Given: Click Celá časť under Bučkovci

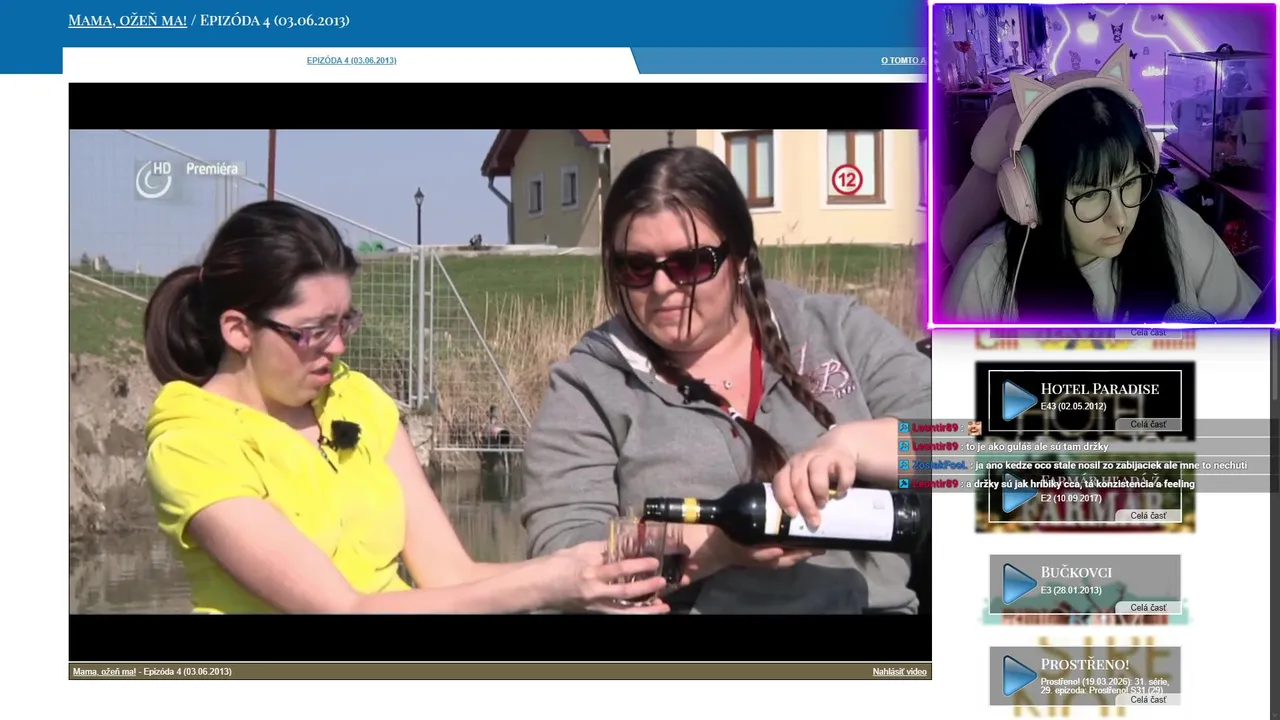Looking at the screenshot, I should point(1148,607).
